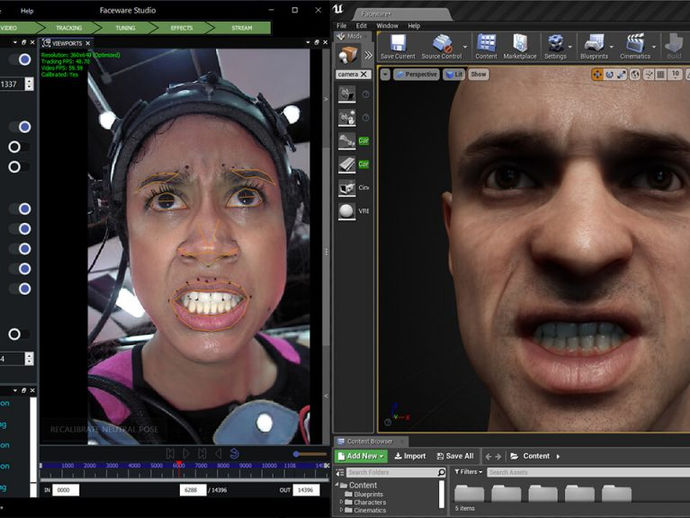The image size is (690, 518).
Task: Expand the Cinematics folder in tree
Action: click(x=341, y=510)
